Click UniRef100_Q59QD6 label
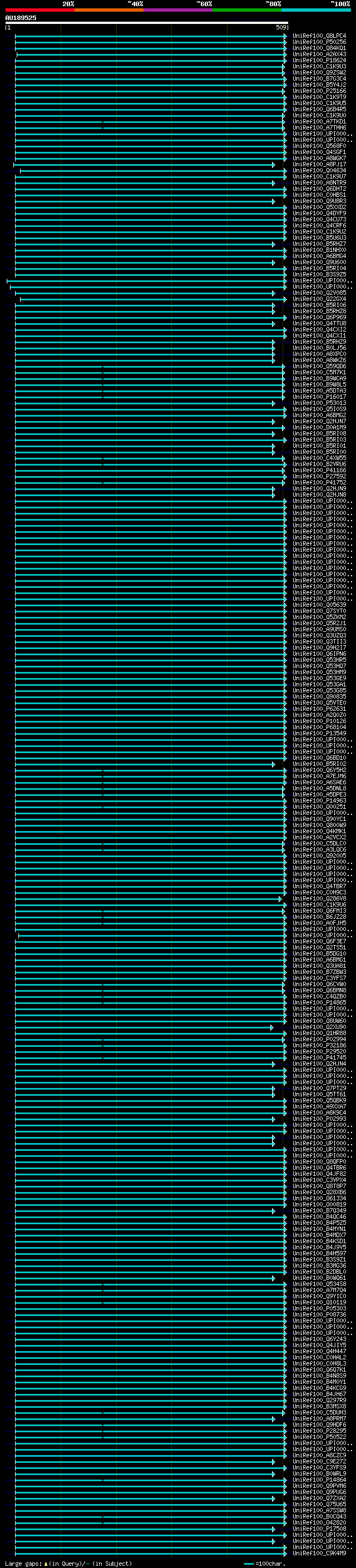The image size is (356, 1568). tap(319, 367)
